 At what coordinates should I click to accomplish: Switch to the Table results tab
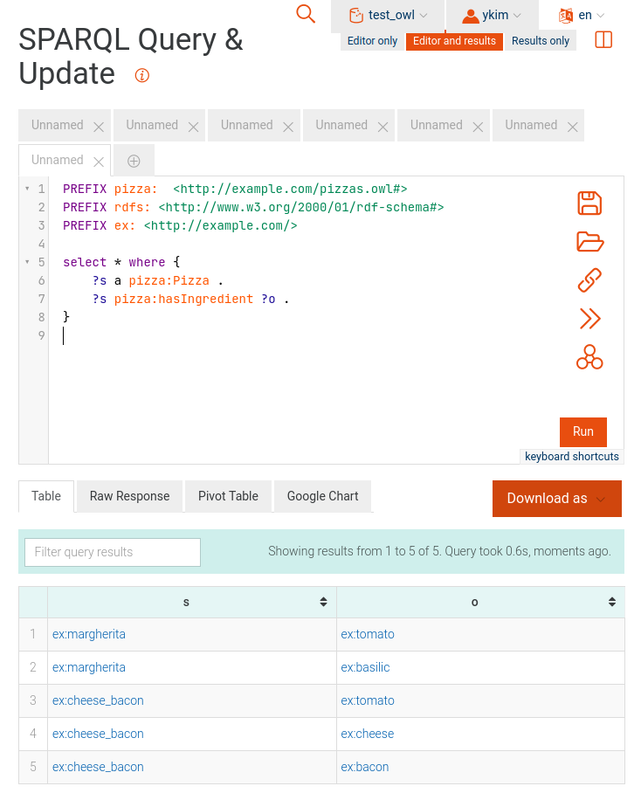coord(46,496)
